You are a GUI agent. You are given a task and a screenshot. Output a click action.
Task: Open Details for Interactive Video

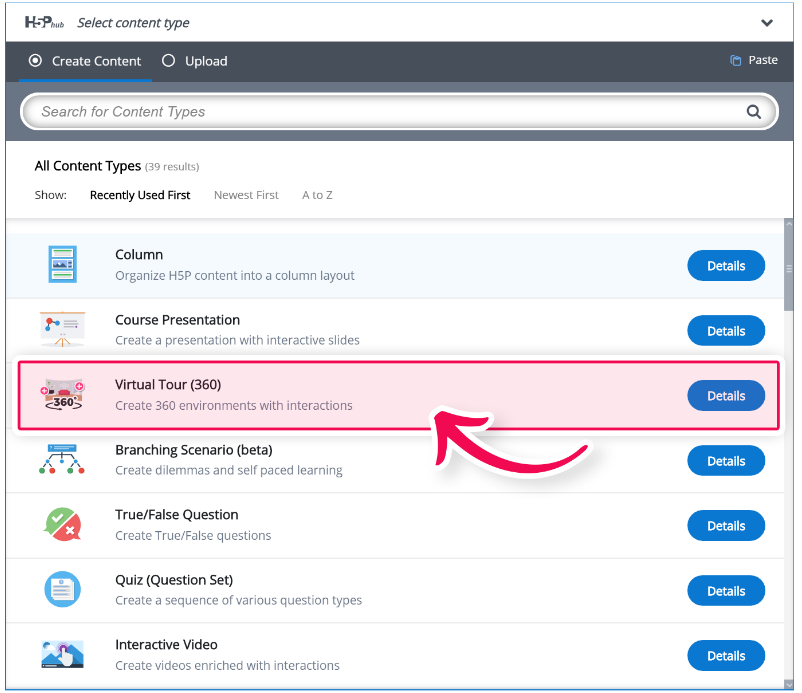[726, 656]
